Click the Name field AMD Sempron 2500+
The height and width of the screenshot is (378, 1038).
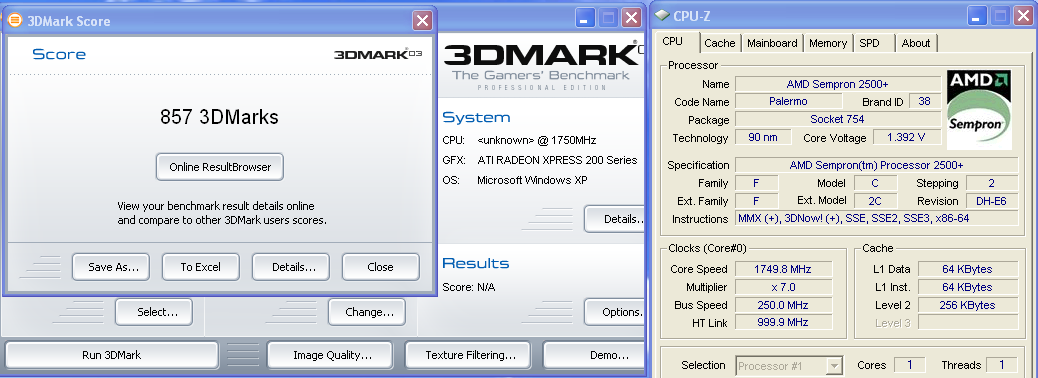pyautogui.click(x=837, y=84)
